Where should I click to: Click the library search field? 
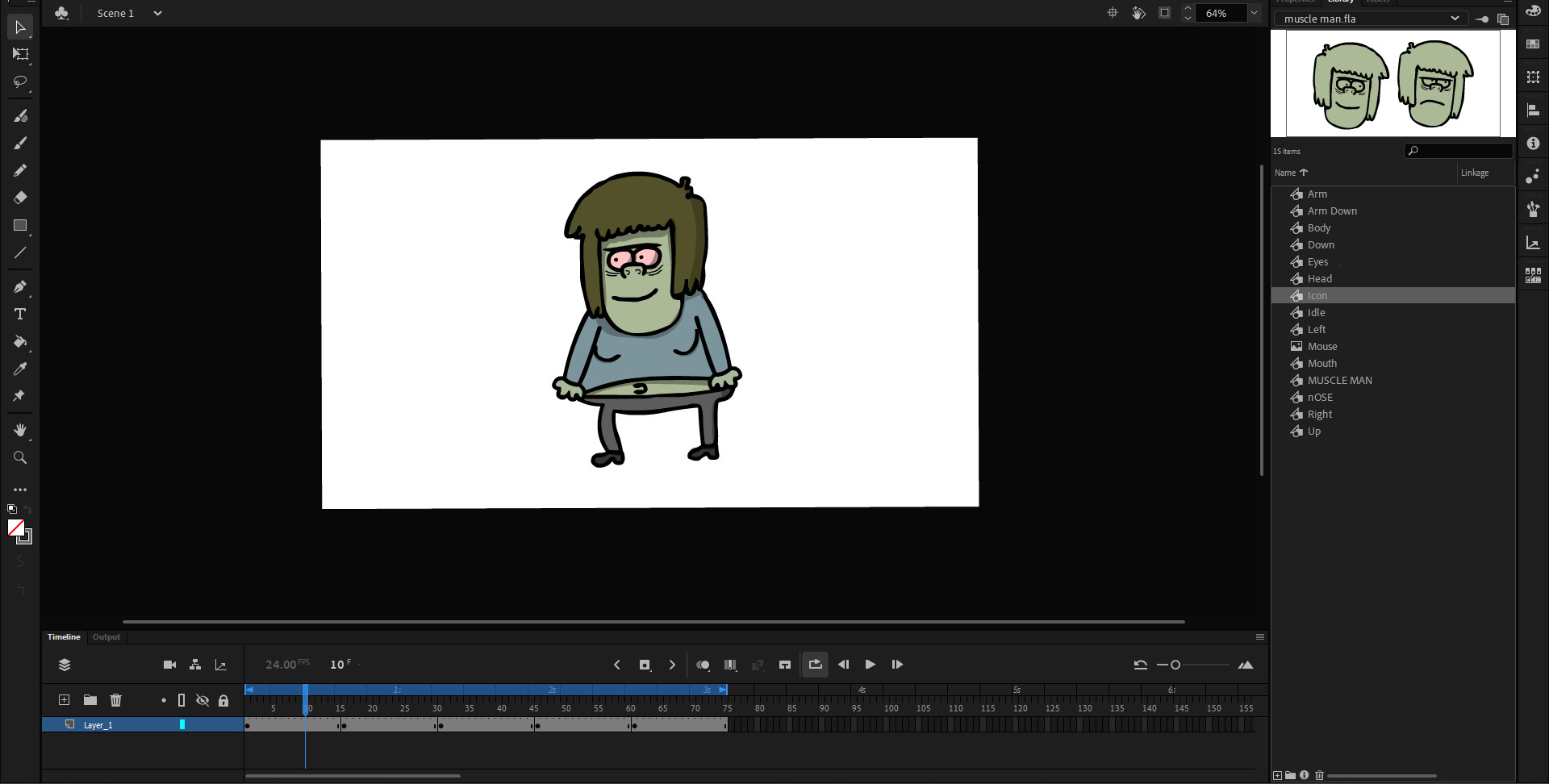pos(1463,151)
